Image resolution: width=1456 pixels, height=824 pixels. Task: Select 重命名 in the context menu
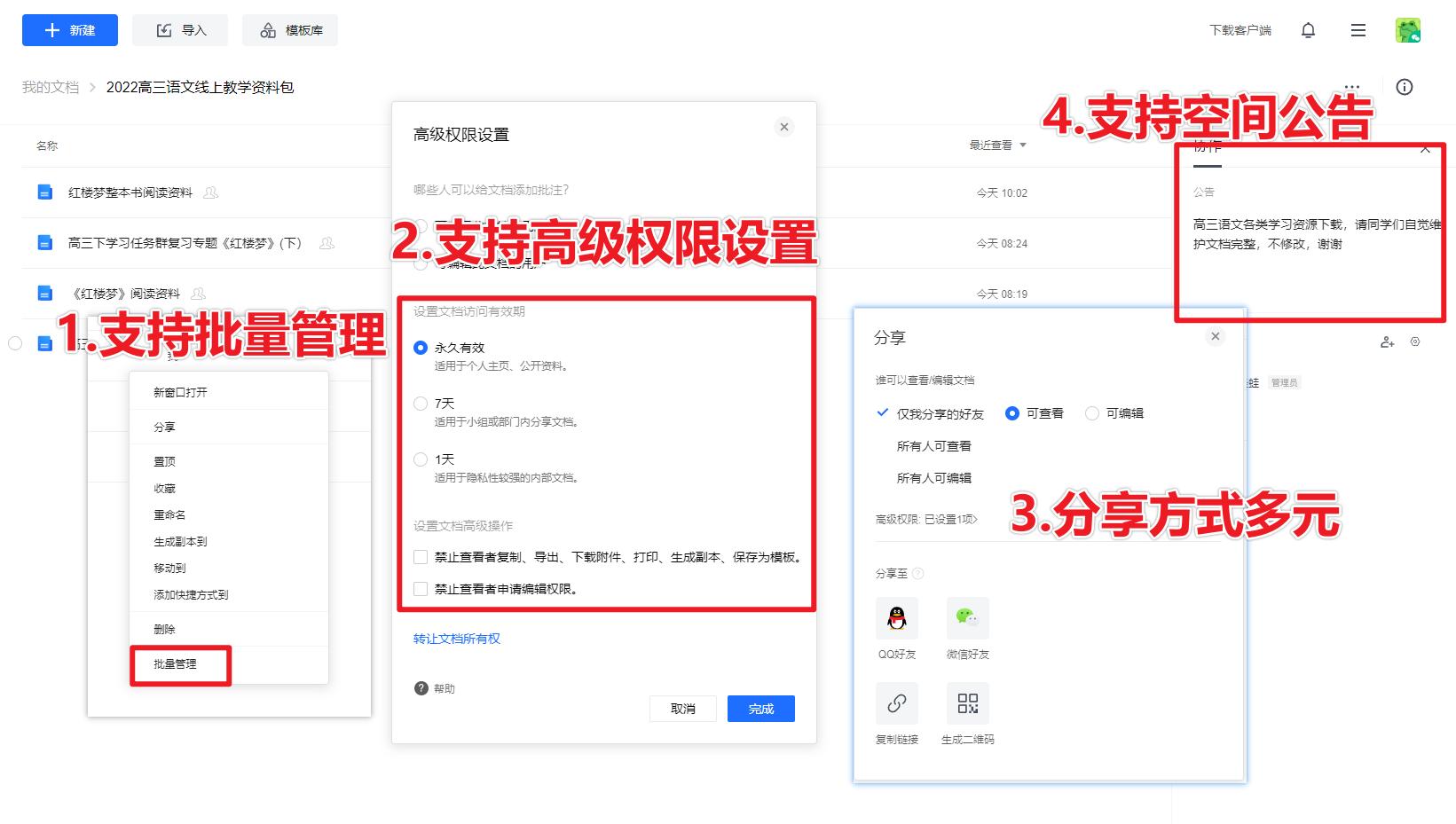pyautogui.click(x=170, y=514)
